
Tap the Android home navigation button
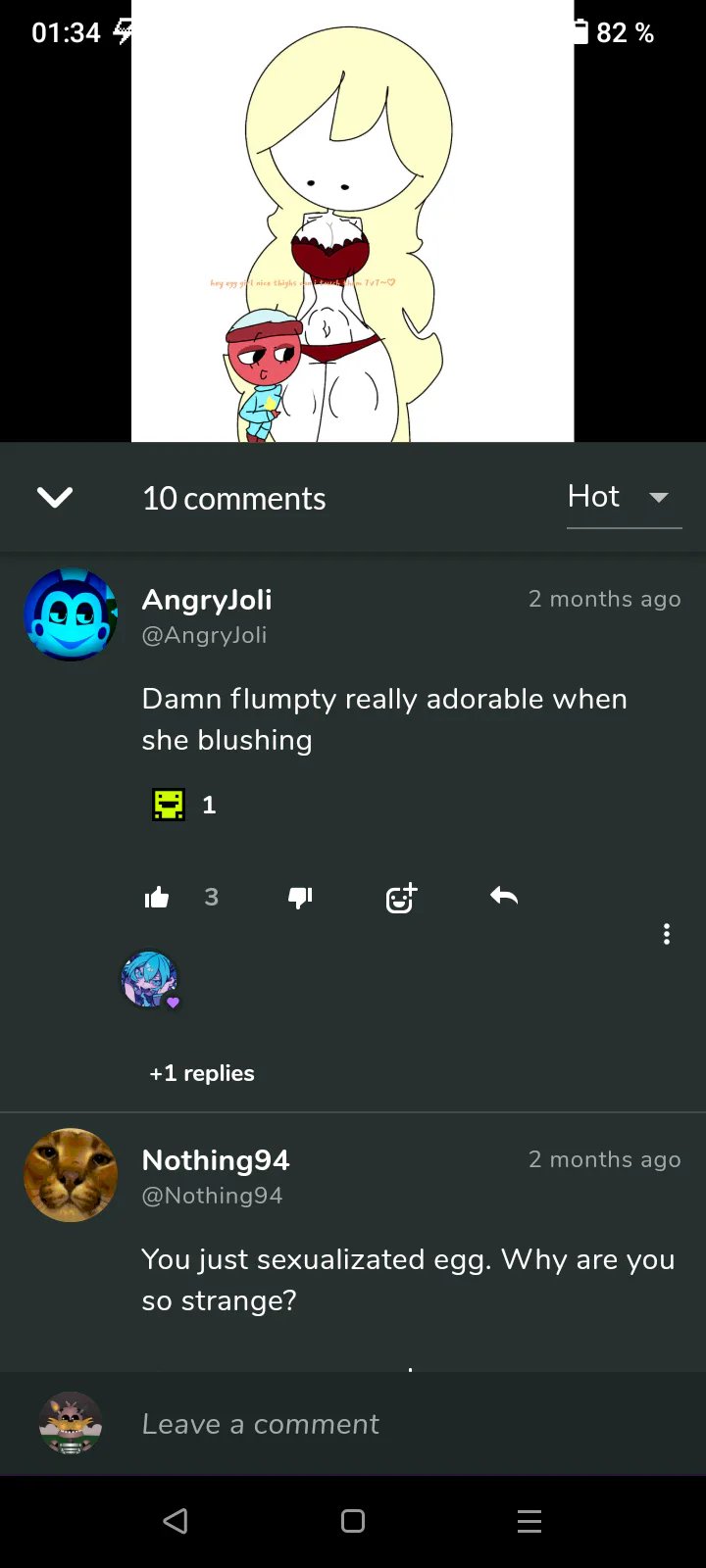tap(353, 1521)
